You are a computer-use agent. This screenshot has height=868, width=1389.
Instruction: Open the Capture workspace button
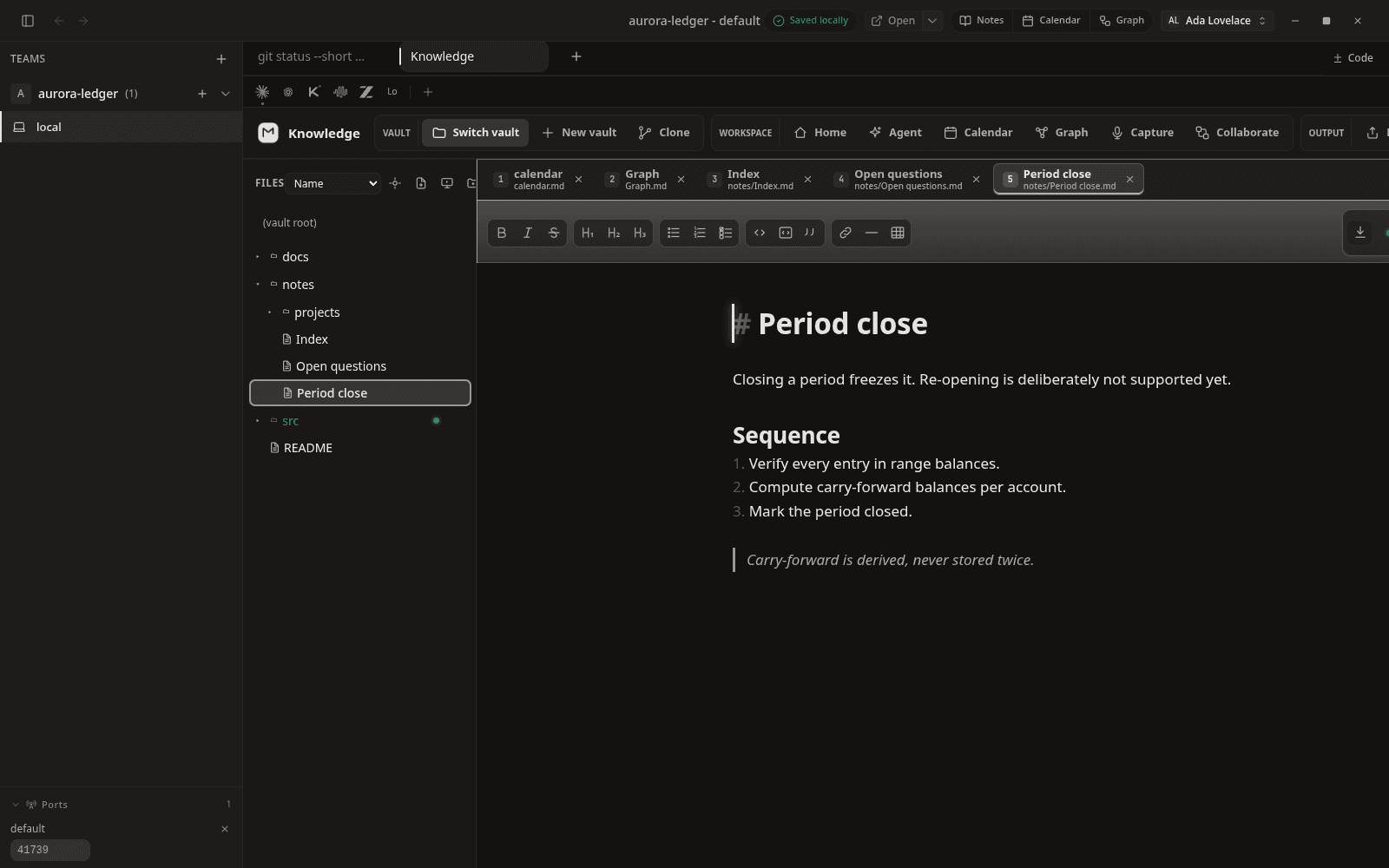[1142, 133]
